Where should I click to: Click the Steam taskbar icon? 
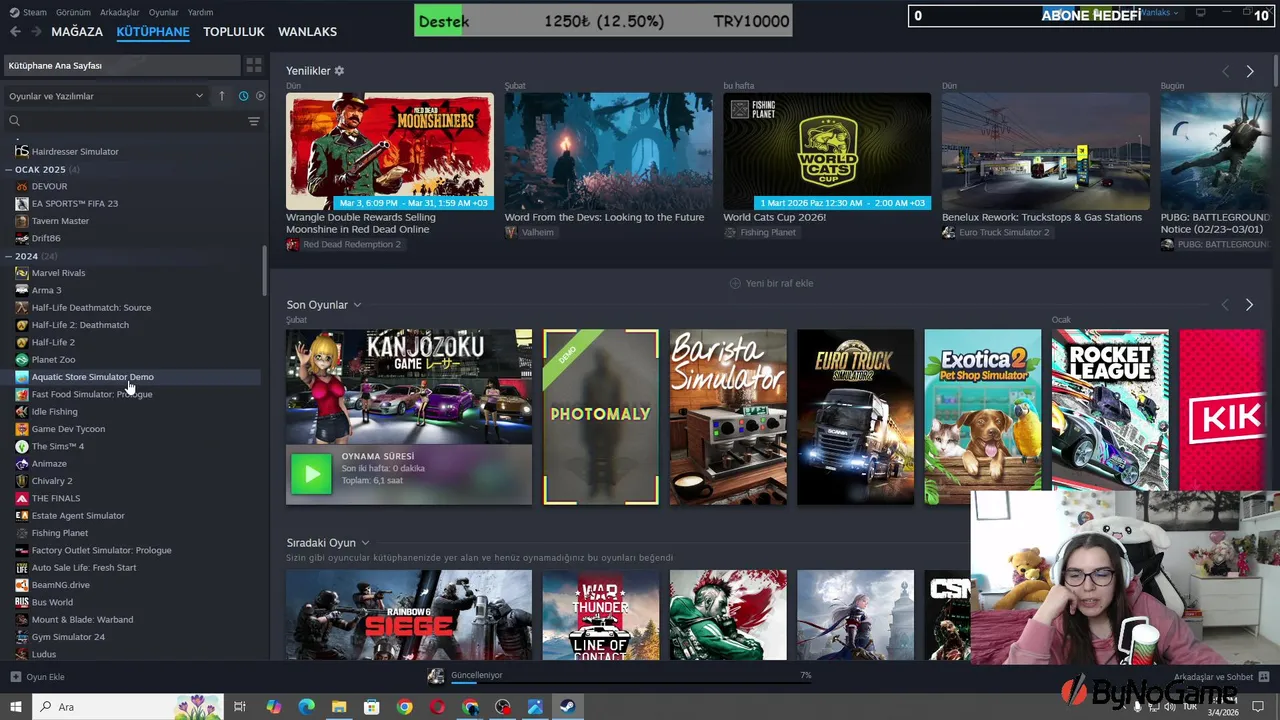coord(567,707)
